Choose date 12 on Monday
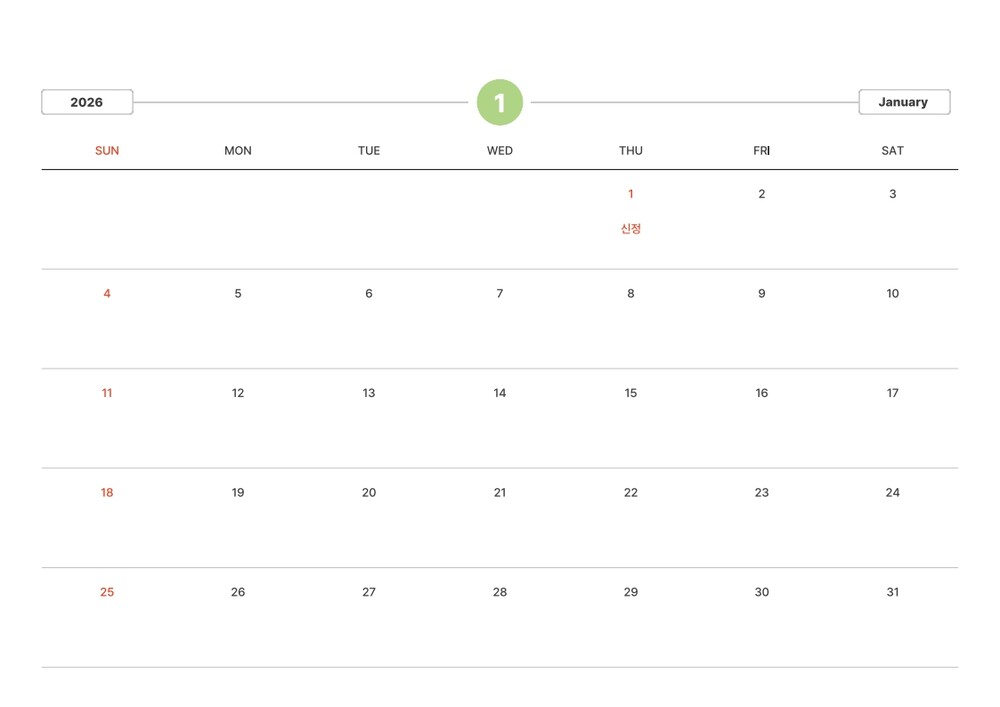Image resolution: width=1000 pixels, height=707 pixels. pyautogui.click(x=238, y=393)
